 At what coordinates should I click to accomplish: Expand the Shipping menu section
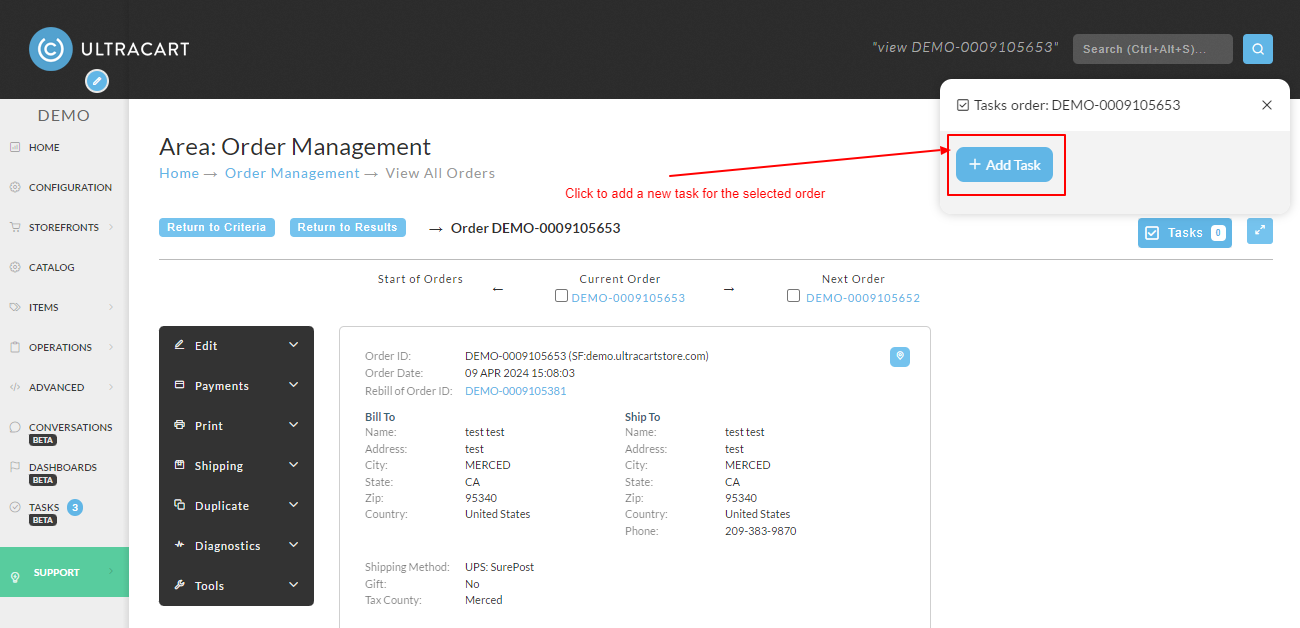pyautogui.click(x=236, y=466)
